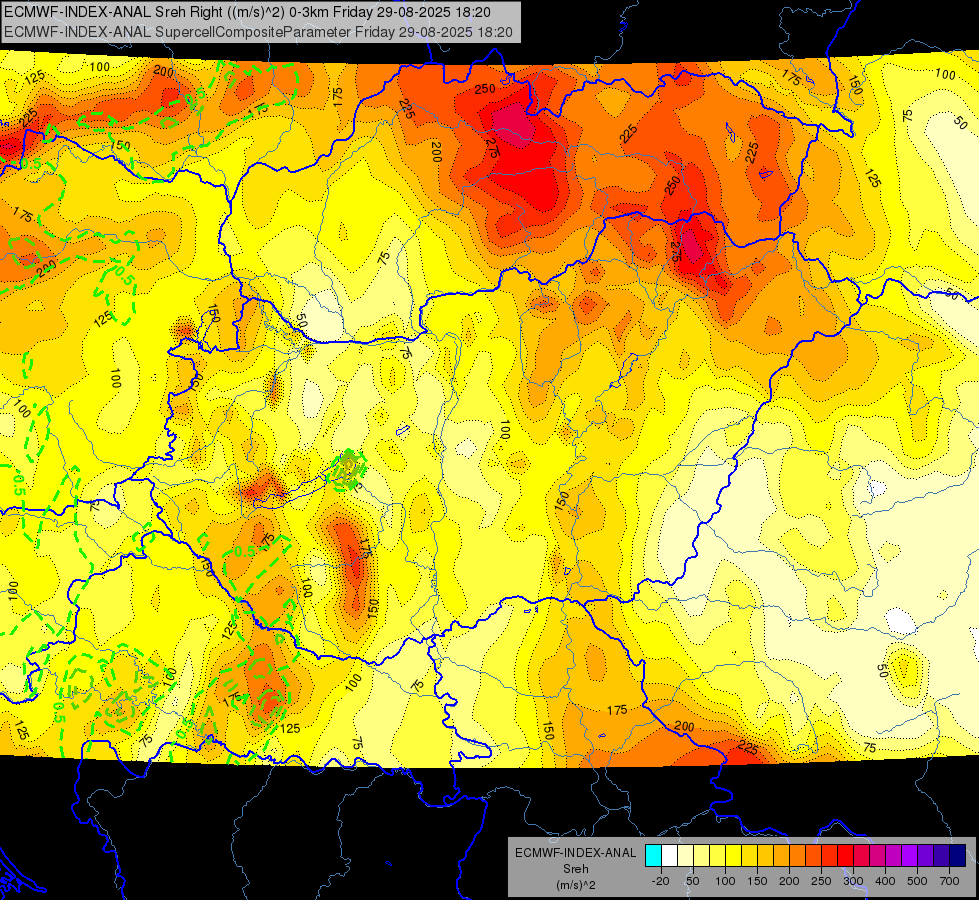Click the 300 legend scale value

pyautogui.click(x=854, y=881)
